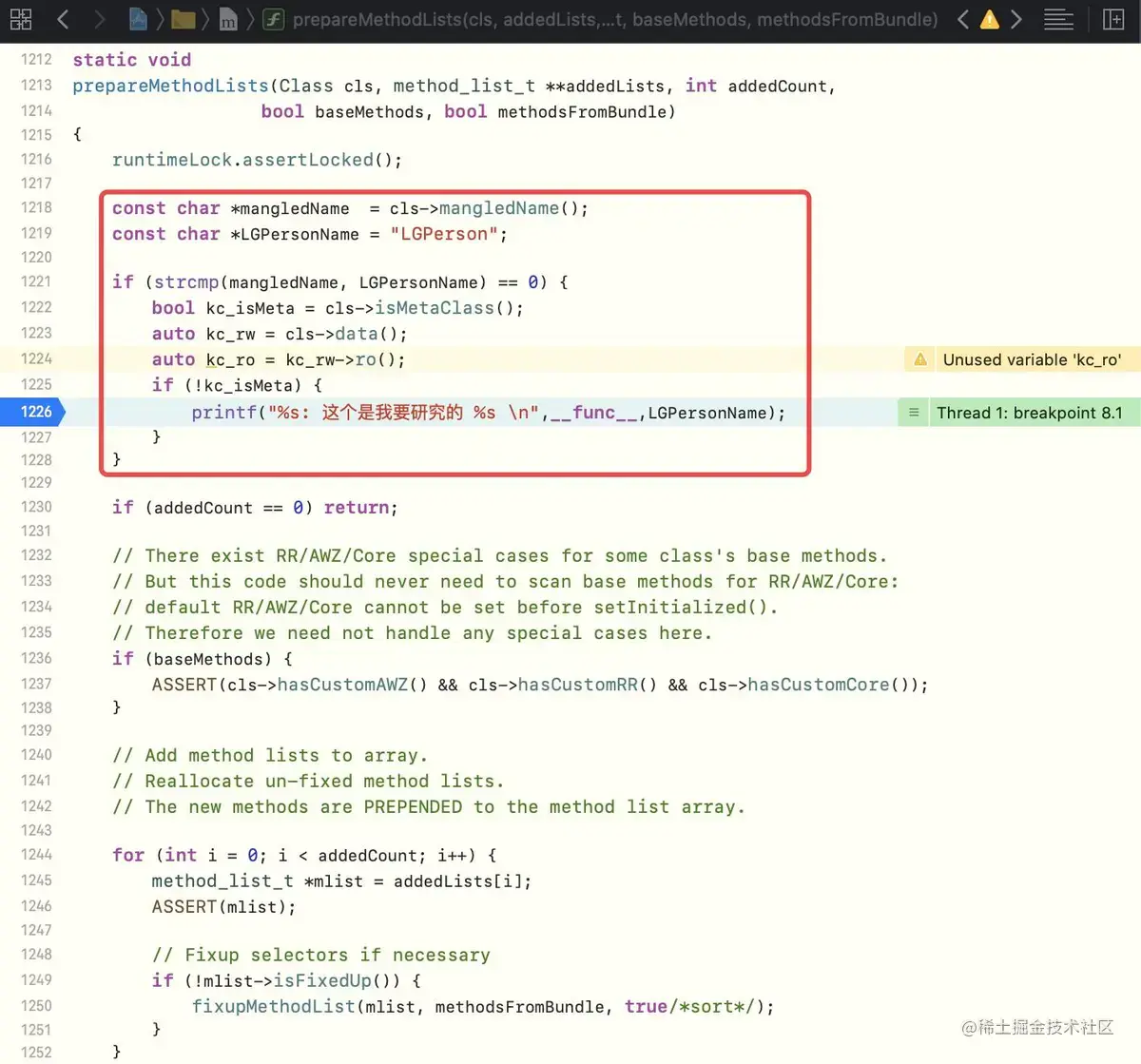1141x1064 pixels.
Task: Click the Unused variable 'kc_ro' warning
Action: point(1032,359)
